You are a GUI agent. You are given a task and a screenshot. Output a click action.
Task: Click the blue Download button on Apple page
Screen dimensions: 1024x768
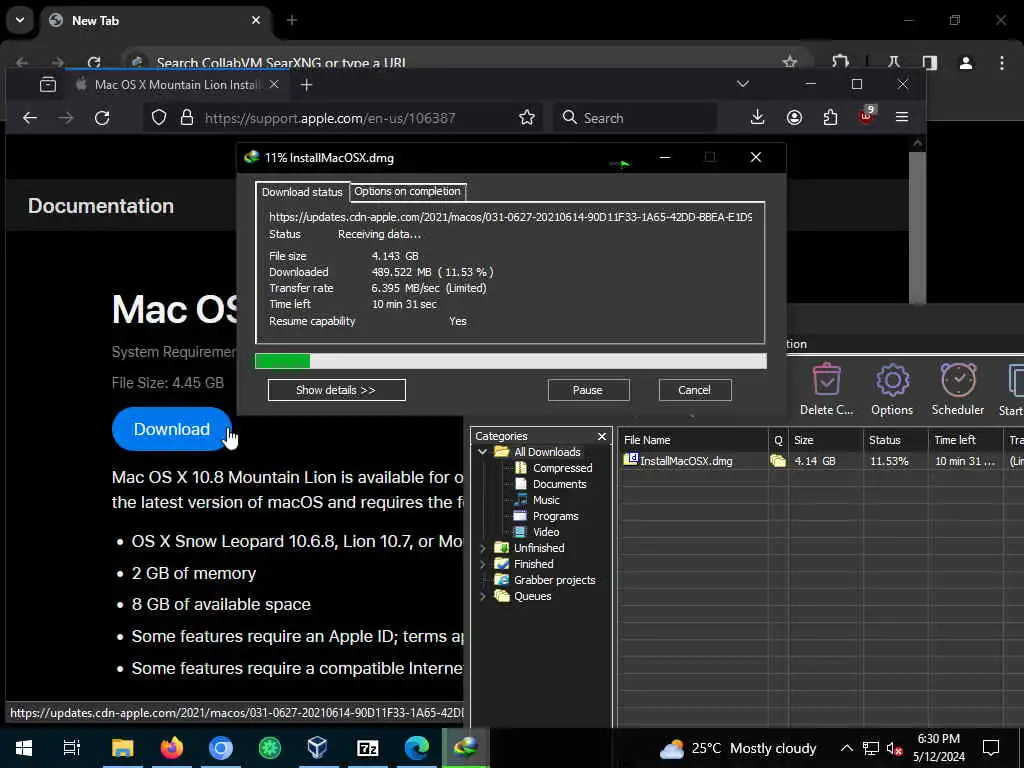coord(172,429)
